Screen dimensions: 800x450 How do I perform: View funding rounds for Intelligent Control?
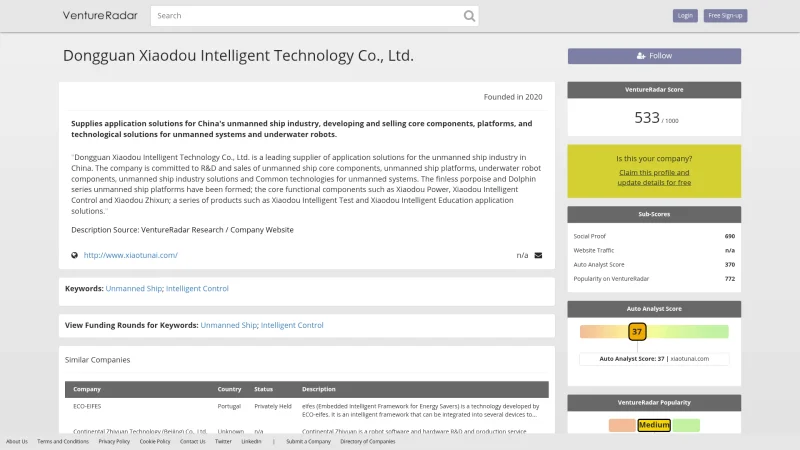(x=292, y=325)
